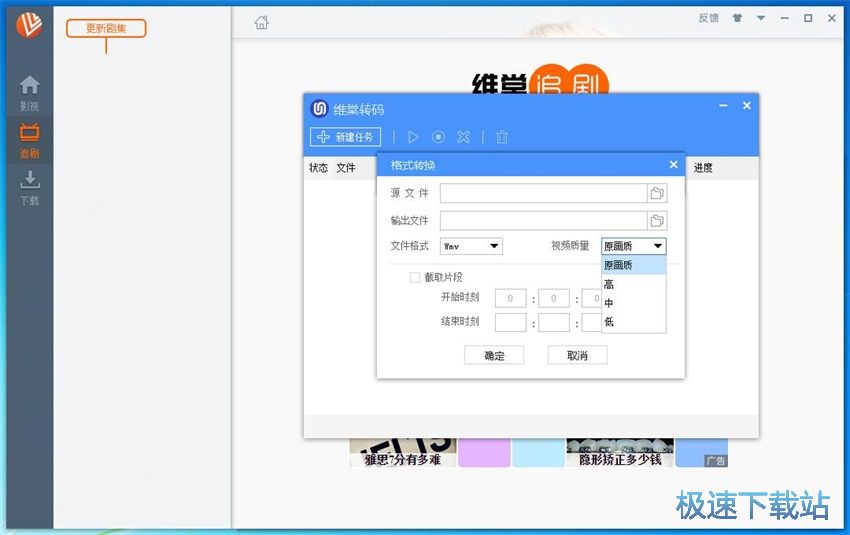This screenshot has width=850, height=535.
Task: Click the 更新剧集 button
Action: tap(106, 28)
